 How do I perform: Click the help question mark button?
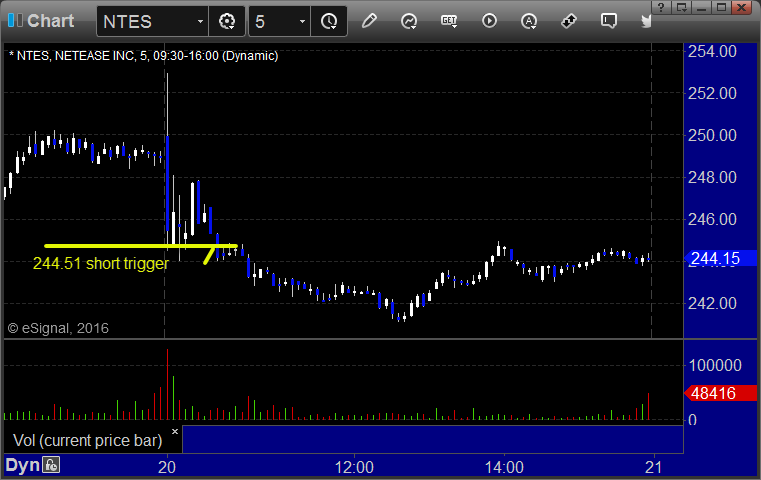tap(661, 7)
